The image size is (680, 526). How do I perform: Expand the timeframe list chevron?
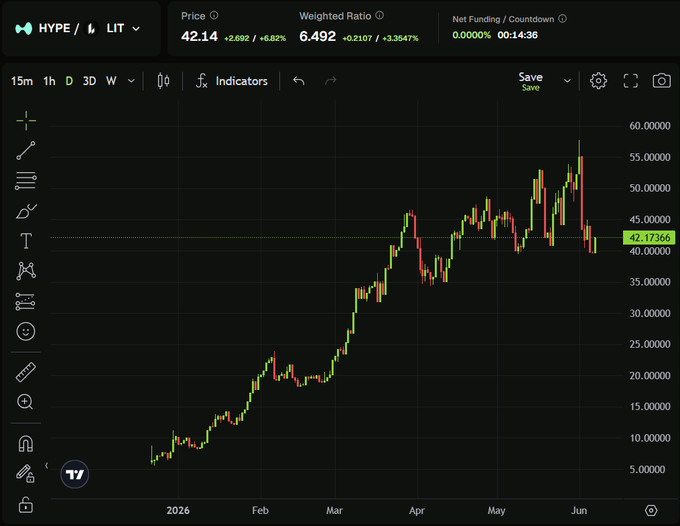point(131,81)
